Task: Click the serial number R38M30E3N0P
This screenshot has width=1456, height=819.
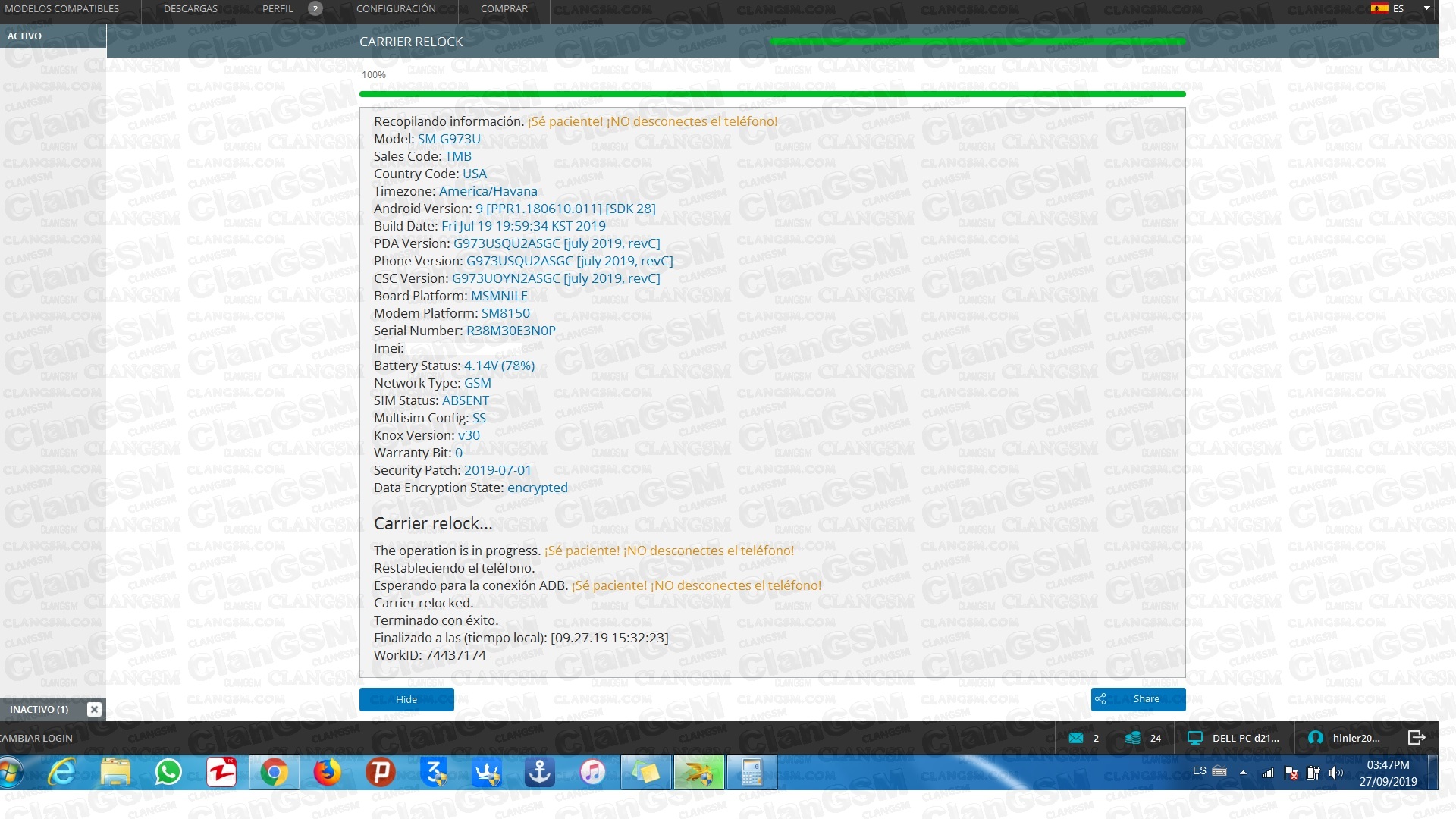Action: [x=511, y=331]
